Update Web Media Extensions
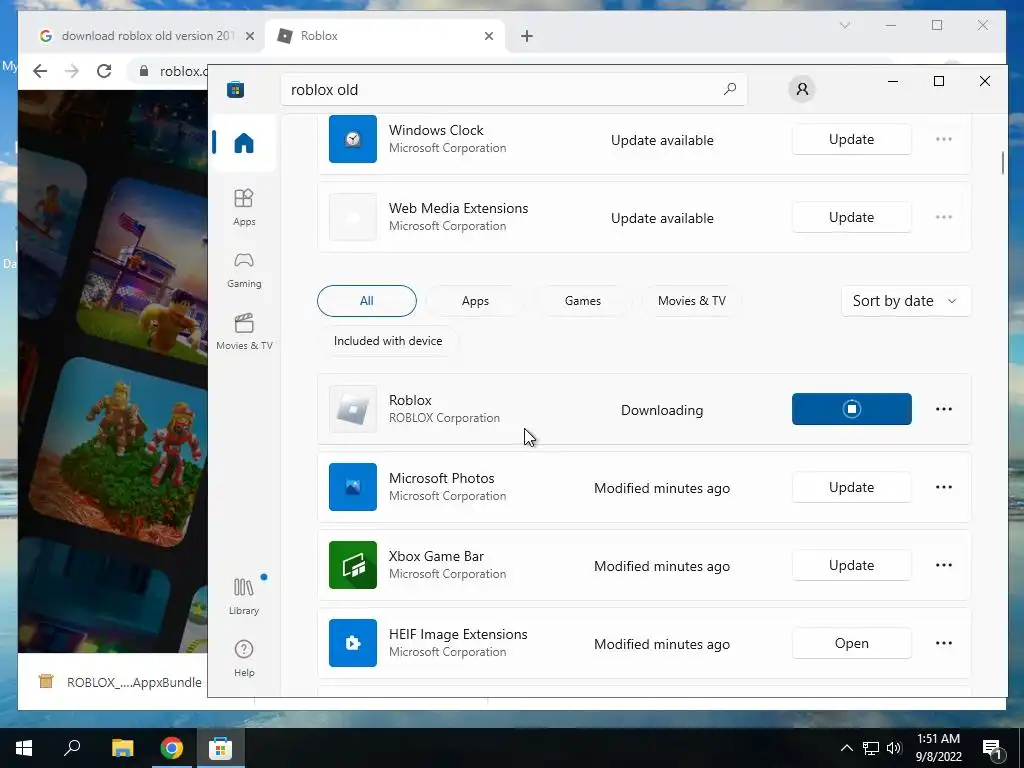The image size is (1024, 768). tap(851, 217)
